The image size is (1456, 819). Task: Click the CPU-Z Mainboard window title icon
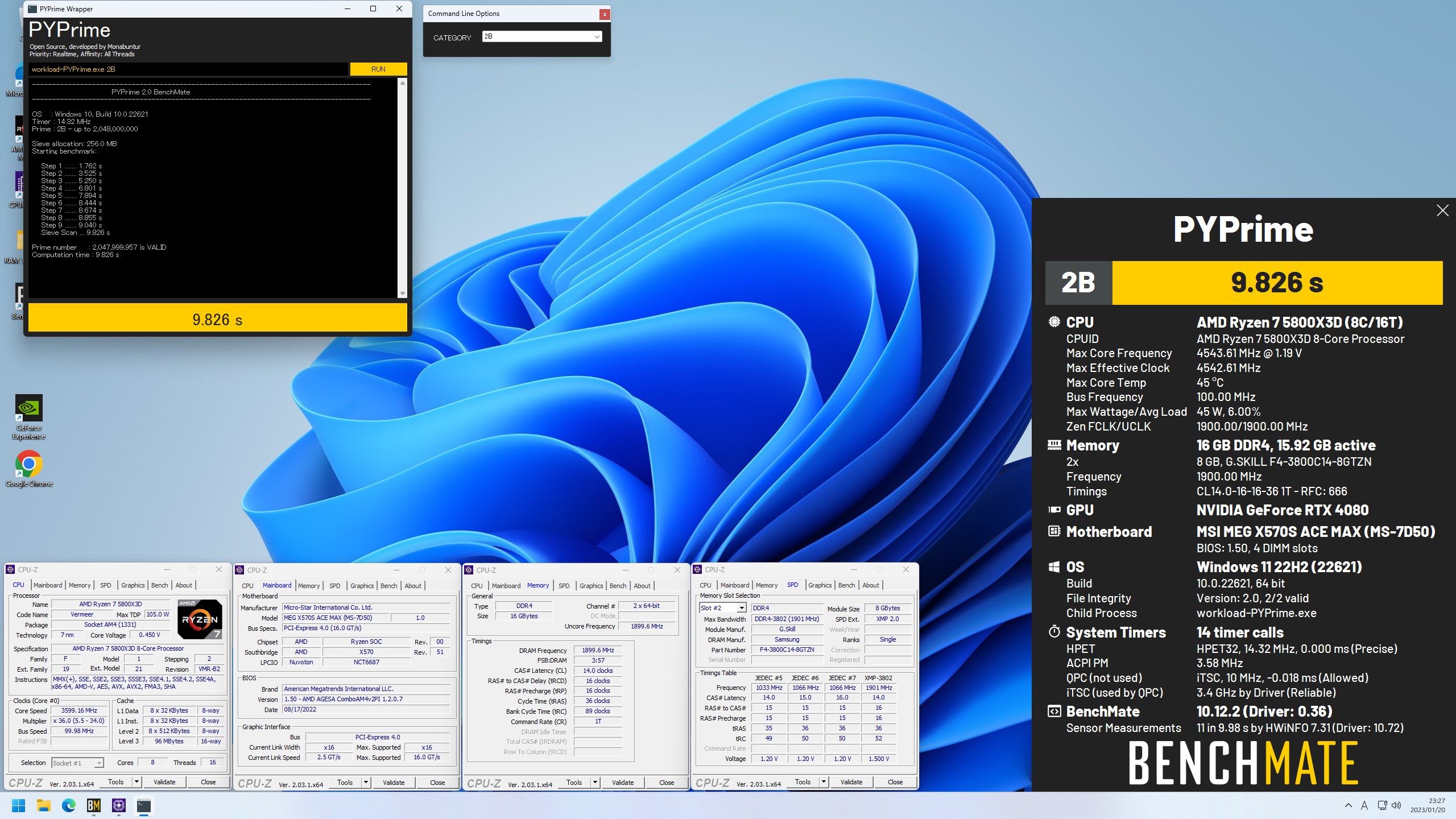tap(240, 570)
